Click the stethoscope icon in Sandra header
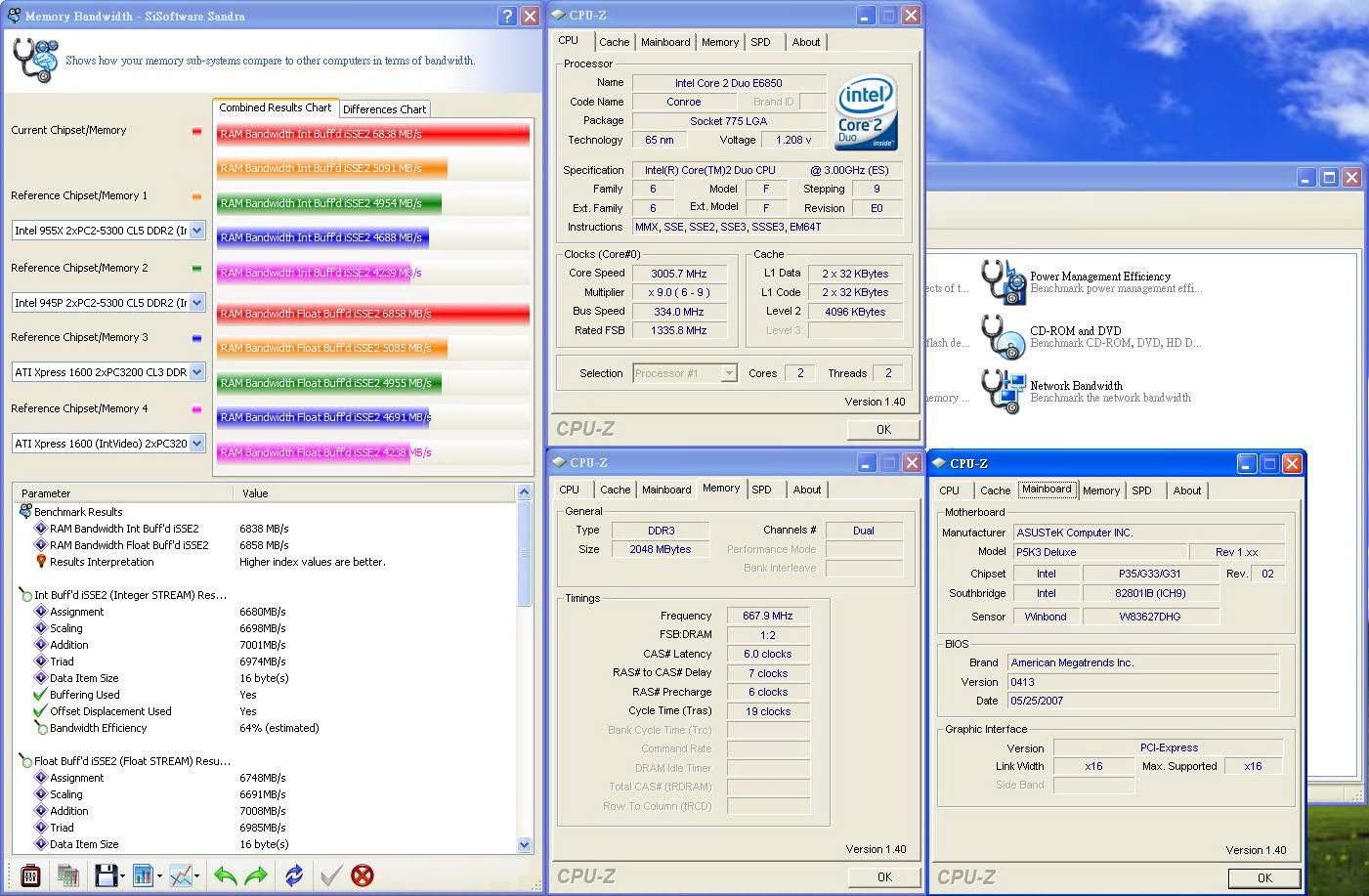Viewport: 1369px width, 896px height. click(35, 61)
